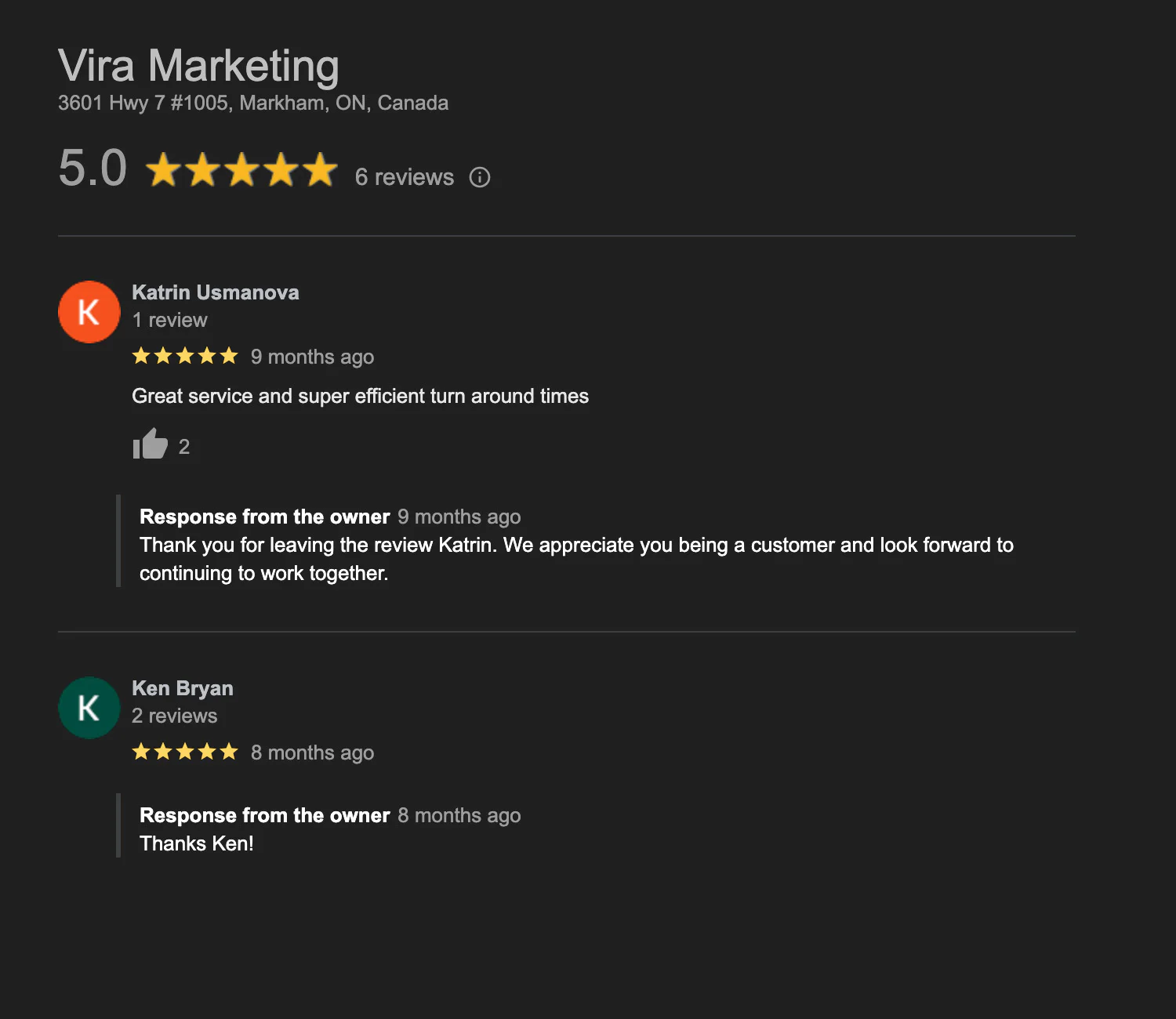1176x1019 pixels.
Task: Click '9 months ago' on Katrin's review
Action: coord(312,357)
